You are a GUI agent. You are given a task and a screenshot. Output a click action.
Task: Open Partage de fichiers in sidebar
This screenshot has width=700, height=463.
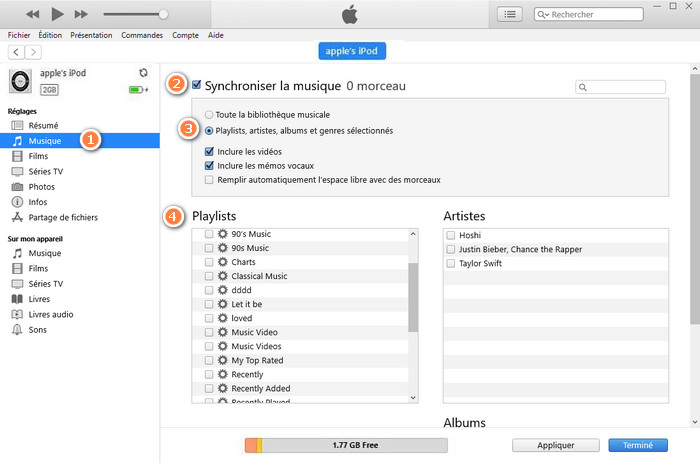coord(63,217)
